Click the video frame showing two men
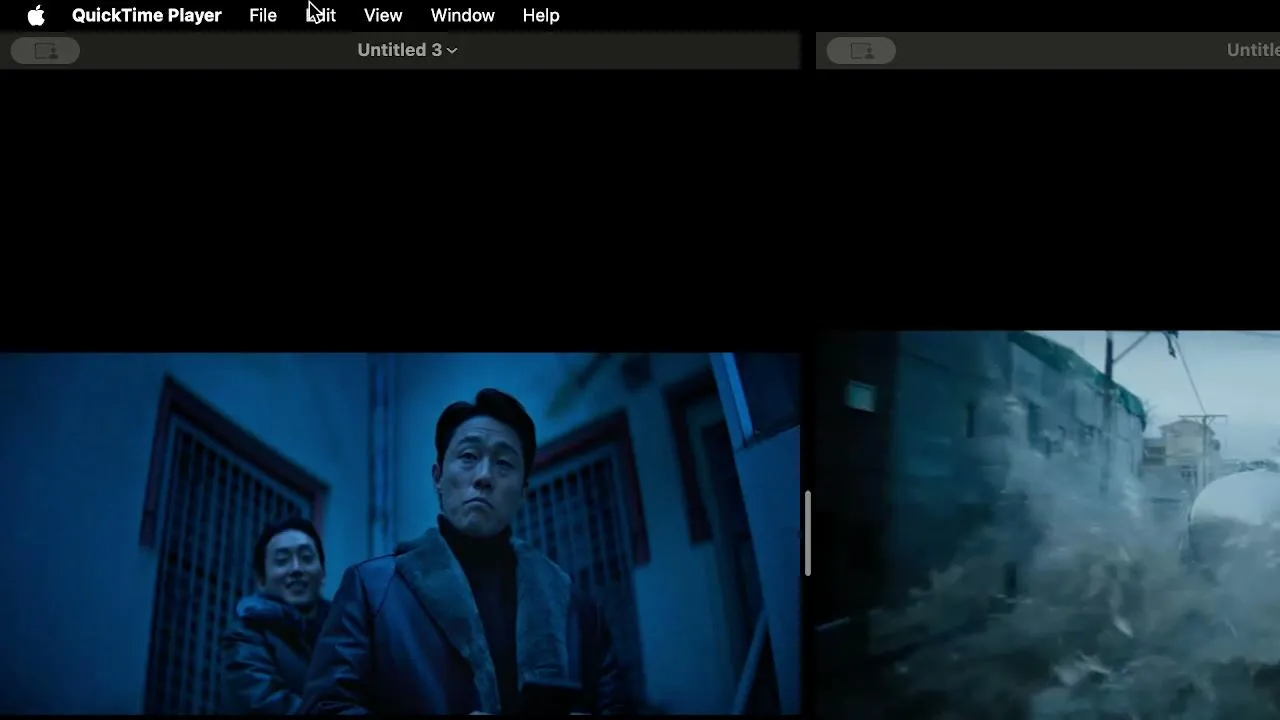 pos(400,534)
